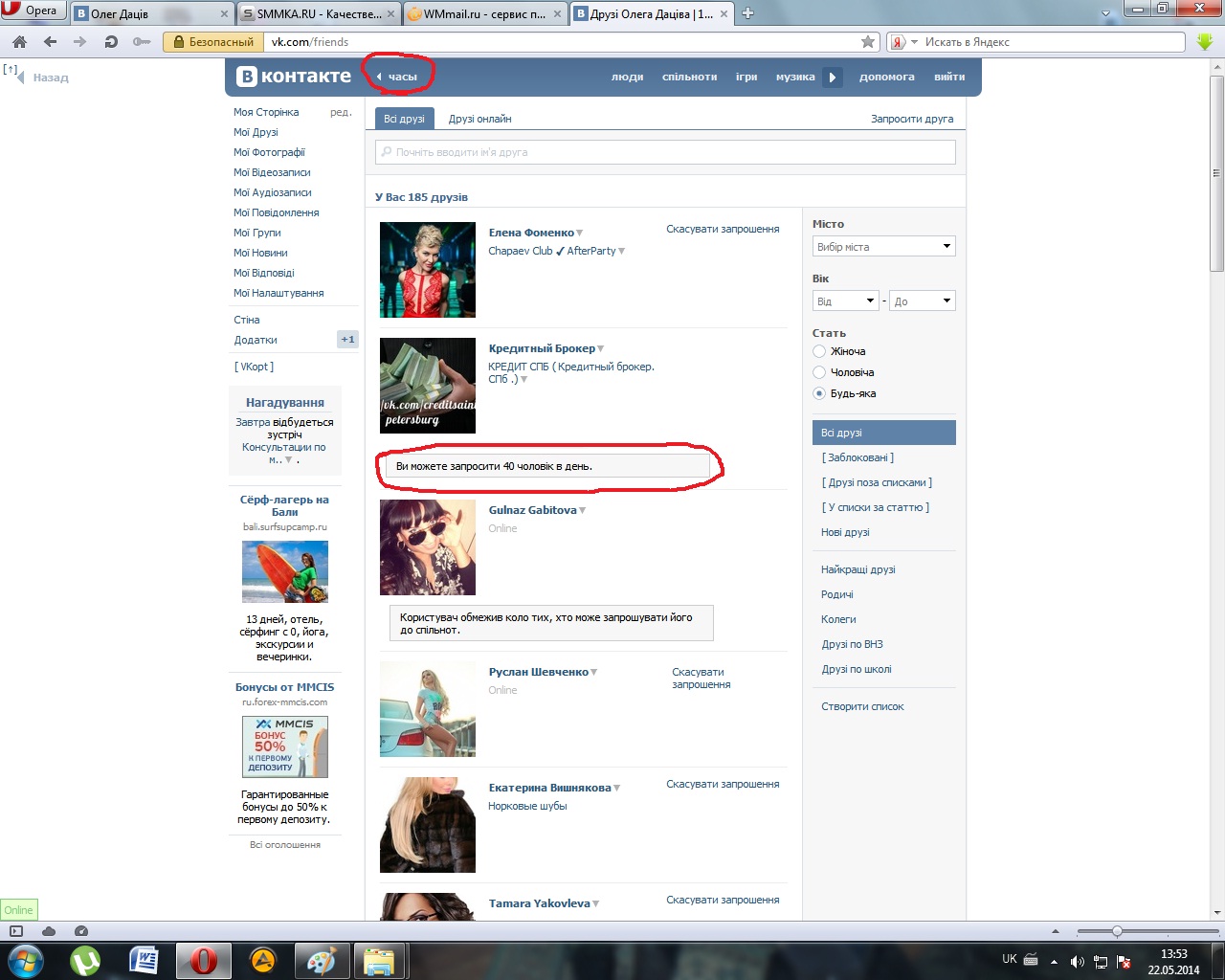The height and width of the screenshot is (980, 1225).
Task: Expand the arrow next to Руслан Шевченко
Action: pos(594,673)
